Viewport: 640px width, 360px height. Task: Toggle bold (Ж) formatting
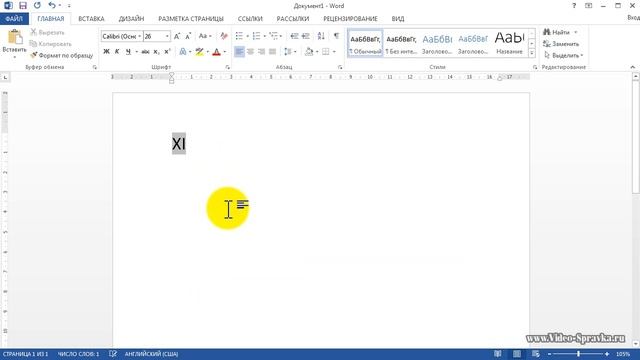[107, 51]
